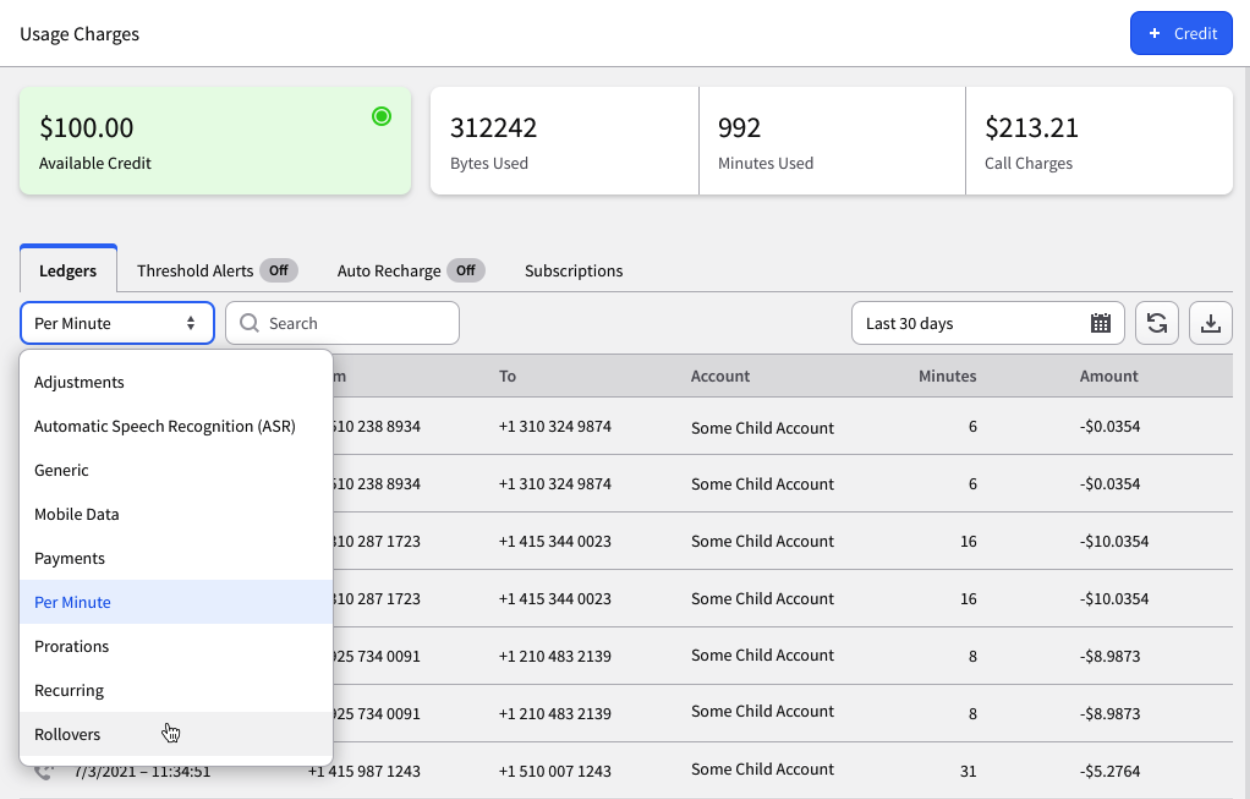Click the Account column header
The height and width of the screenshot is (799, 1250).
coord(720,376)
